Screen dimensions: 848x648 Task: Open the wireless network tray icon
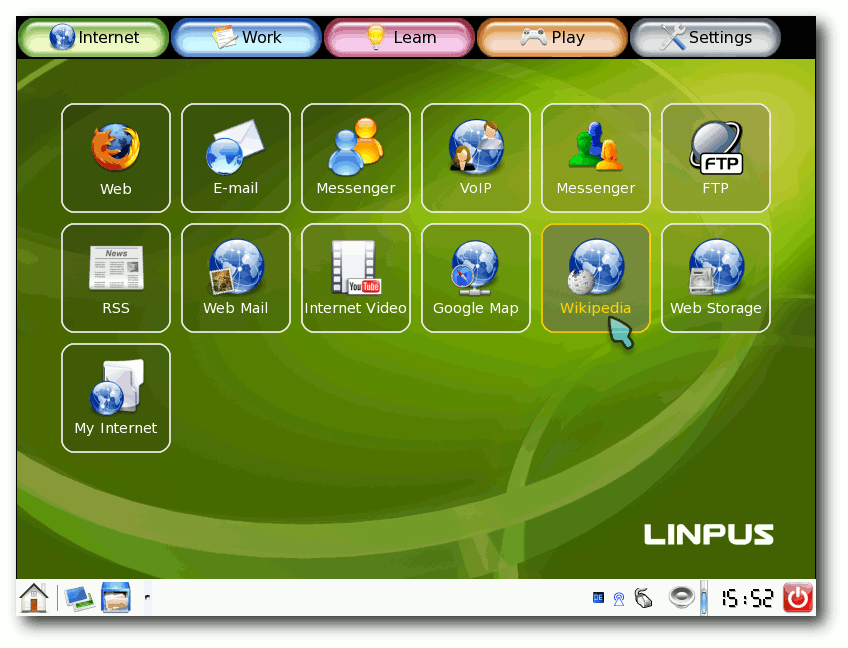point(619,599)
